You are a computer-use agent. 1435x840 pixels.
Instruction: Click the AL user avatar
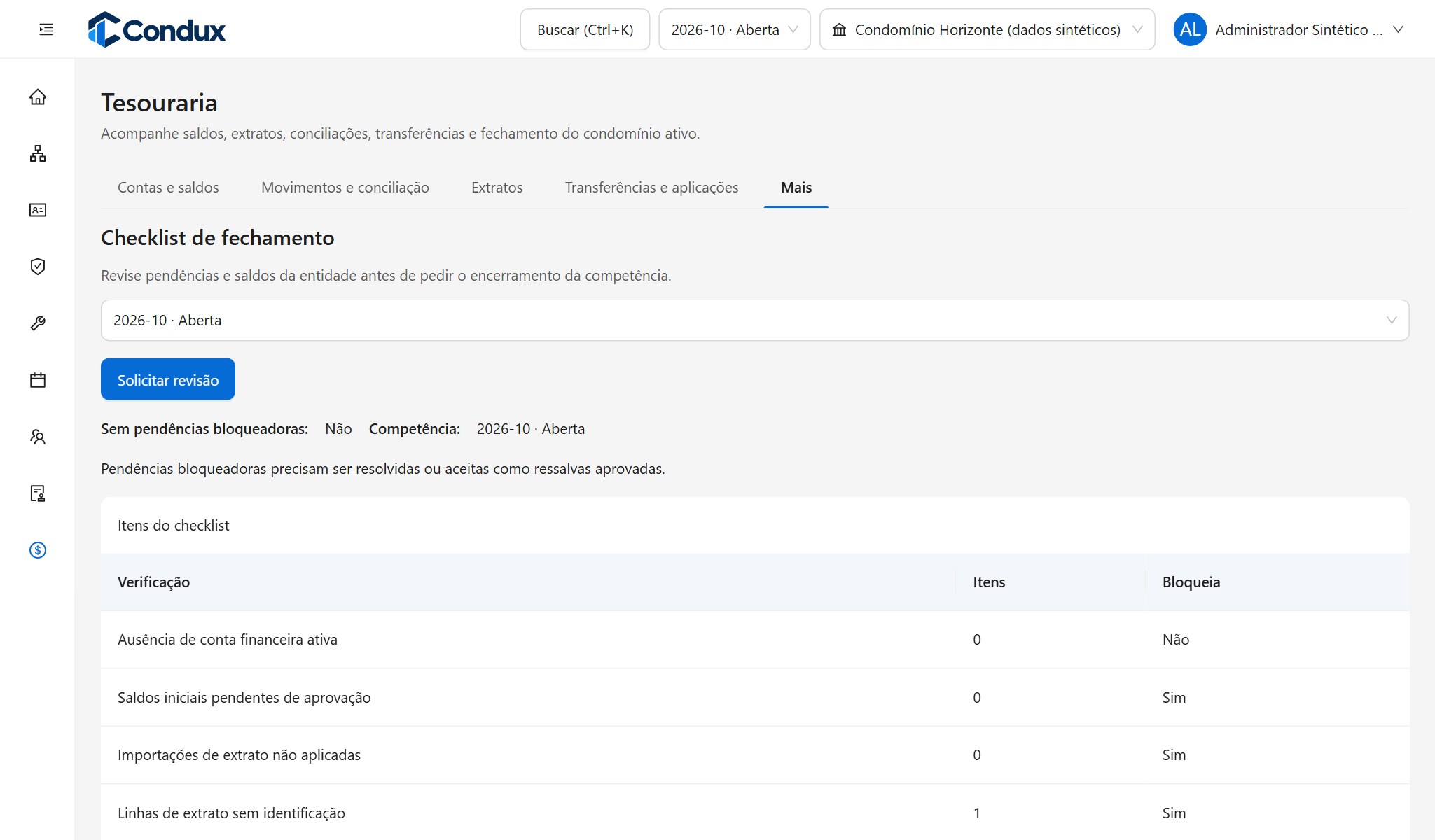[1190, 29]
